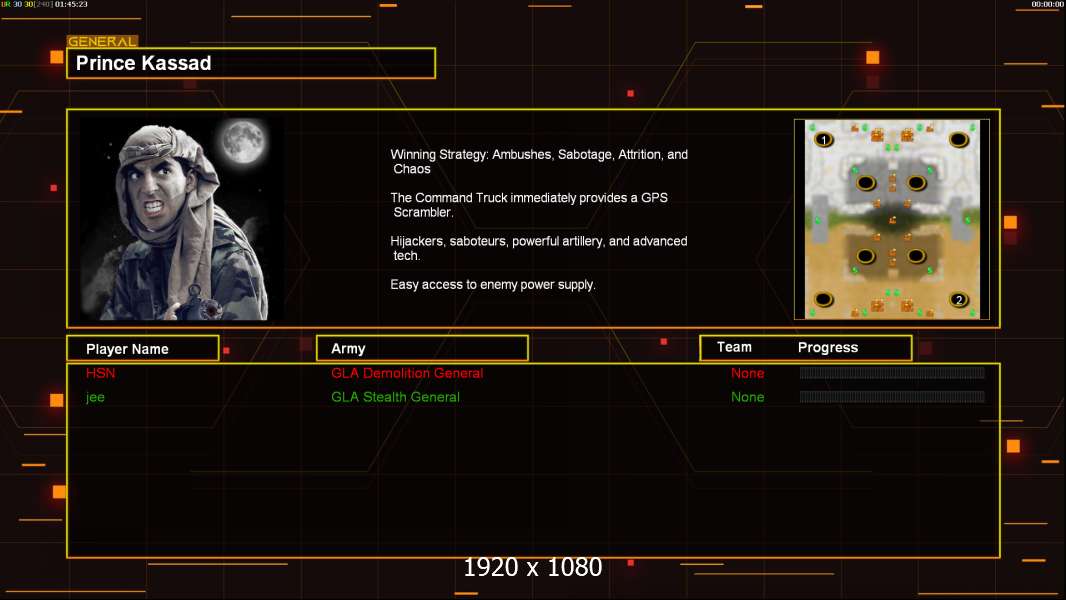Click the map preview thumbnail
Screen dimensions: 1066x600
(x=891, y=219)
